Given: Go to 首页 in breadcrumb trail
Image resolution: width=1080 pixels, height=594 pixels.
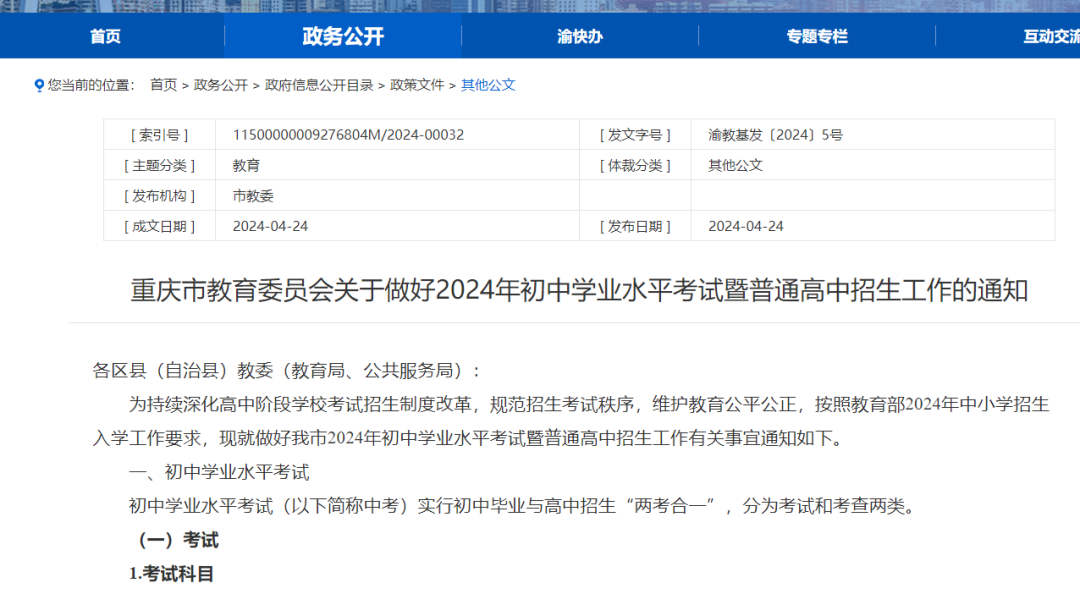Looking at the screenshot, I should [x=163, y=85].
